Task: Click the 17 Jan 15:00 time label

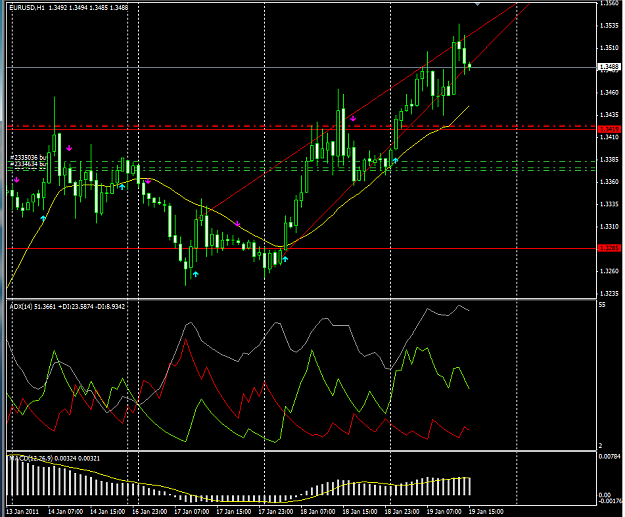Action: tap(234, 511)
